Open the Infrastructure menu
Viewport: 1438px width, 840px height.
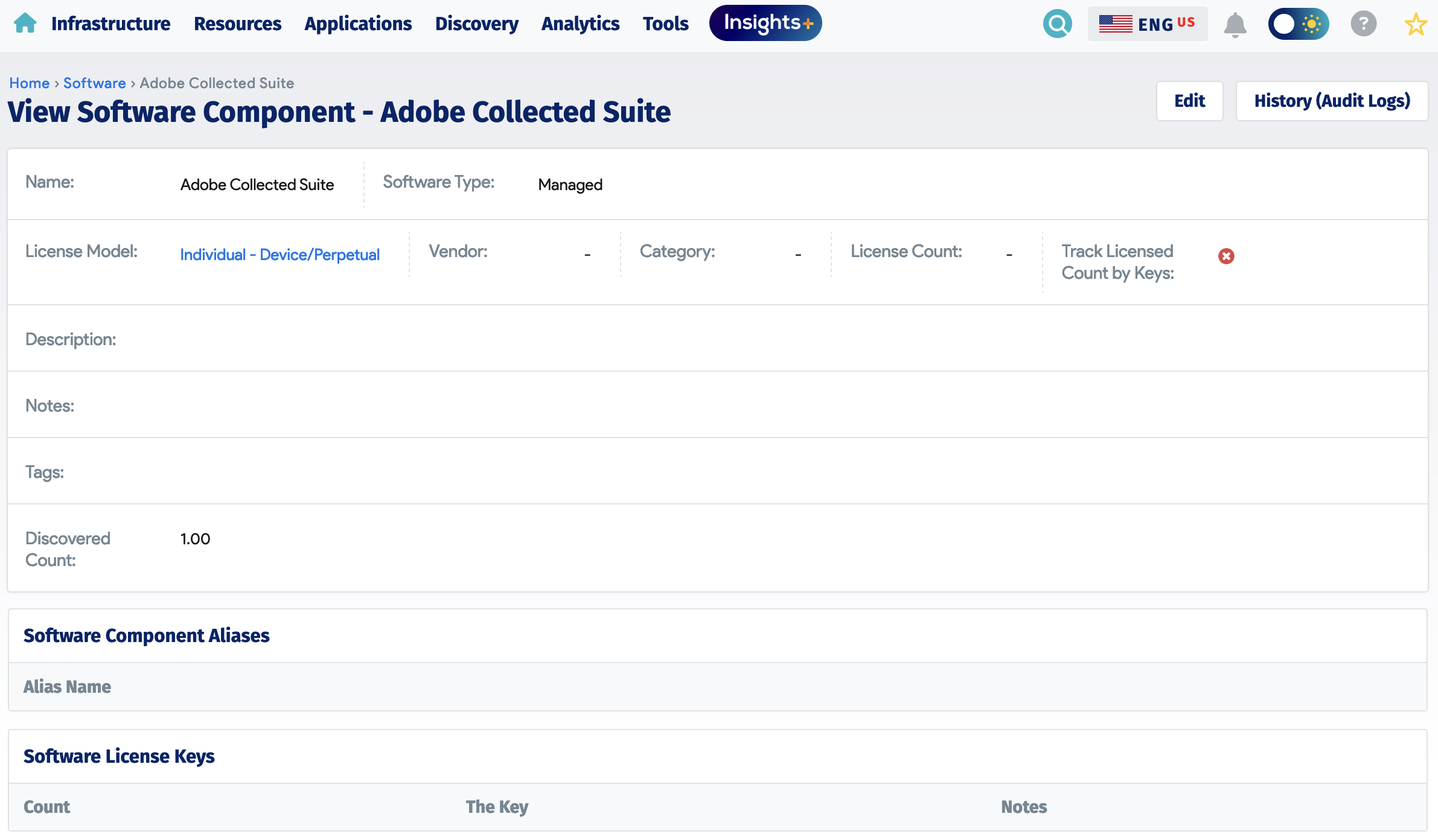click(x=110, y=24)
